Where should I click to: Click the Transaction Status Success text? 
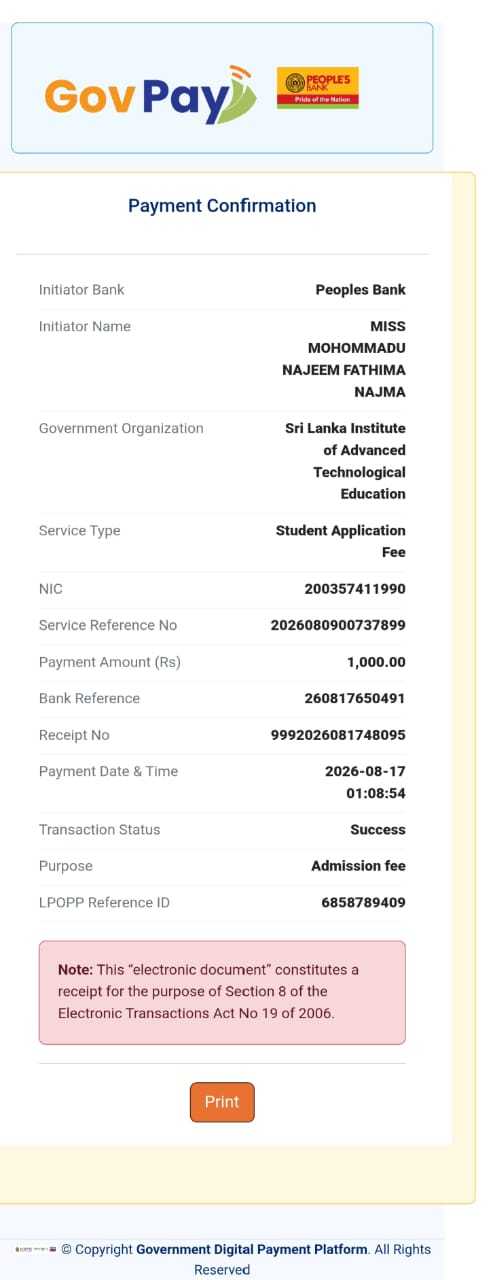(378, 829)
